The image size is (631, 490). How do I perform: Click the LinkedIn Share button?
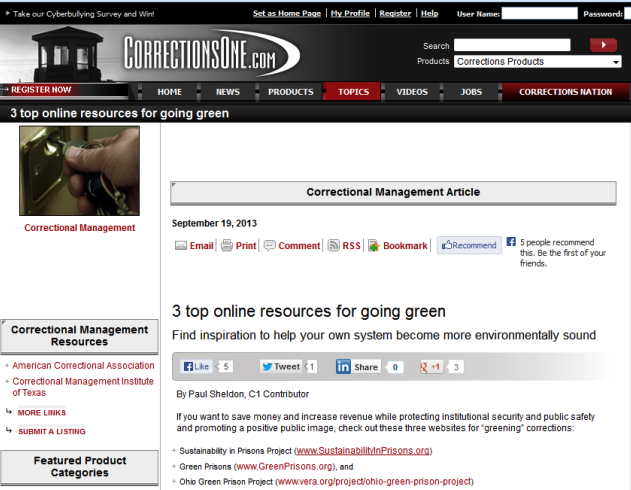(x=358, y=366)
